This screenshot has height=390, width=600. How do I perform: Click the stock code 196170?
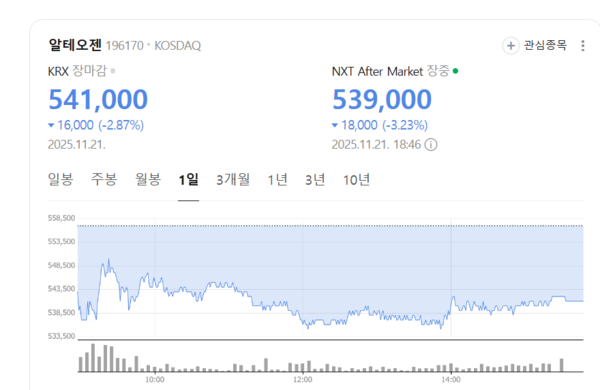124,46
